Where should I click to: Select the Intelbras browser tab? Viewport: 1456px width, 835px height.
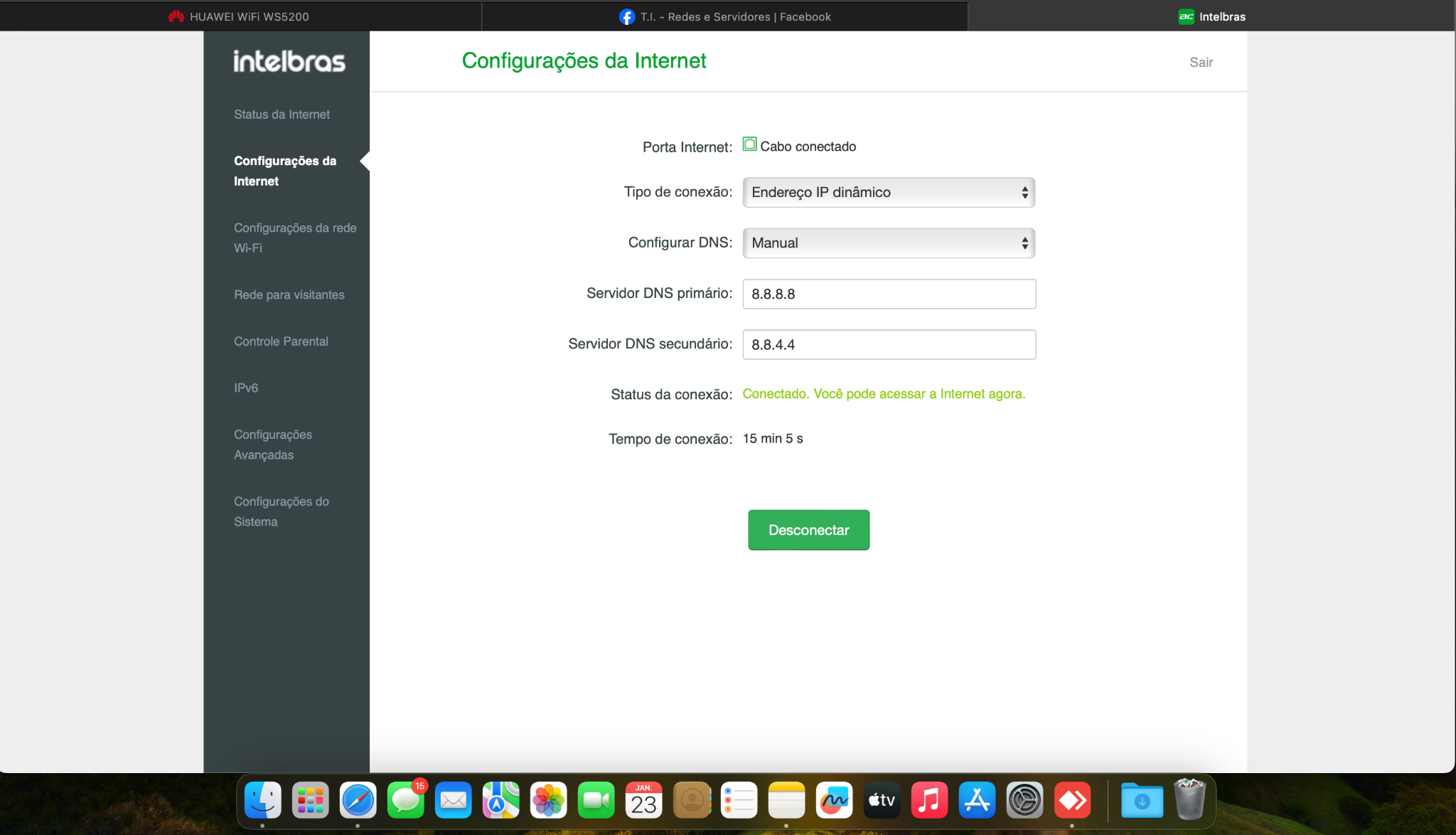tap(1211, 16)
